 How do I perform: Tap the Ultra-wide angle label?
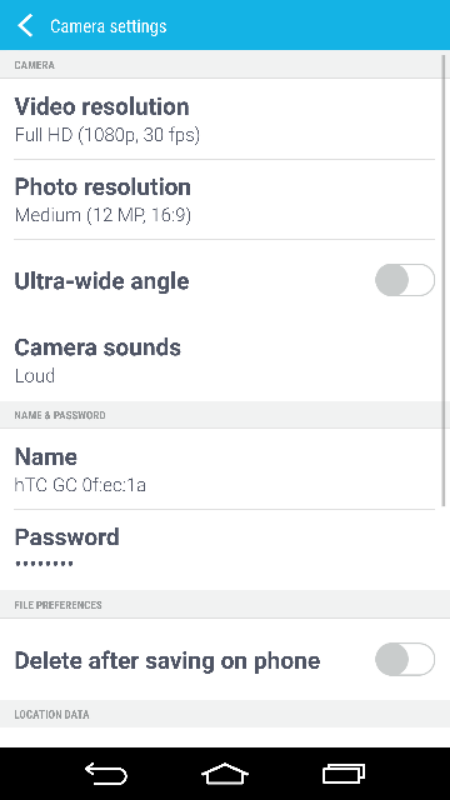pos(102,281)
